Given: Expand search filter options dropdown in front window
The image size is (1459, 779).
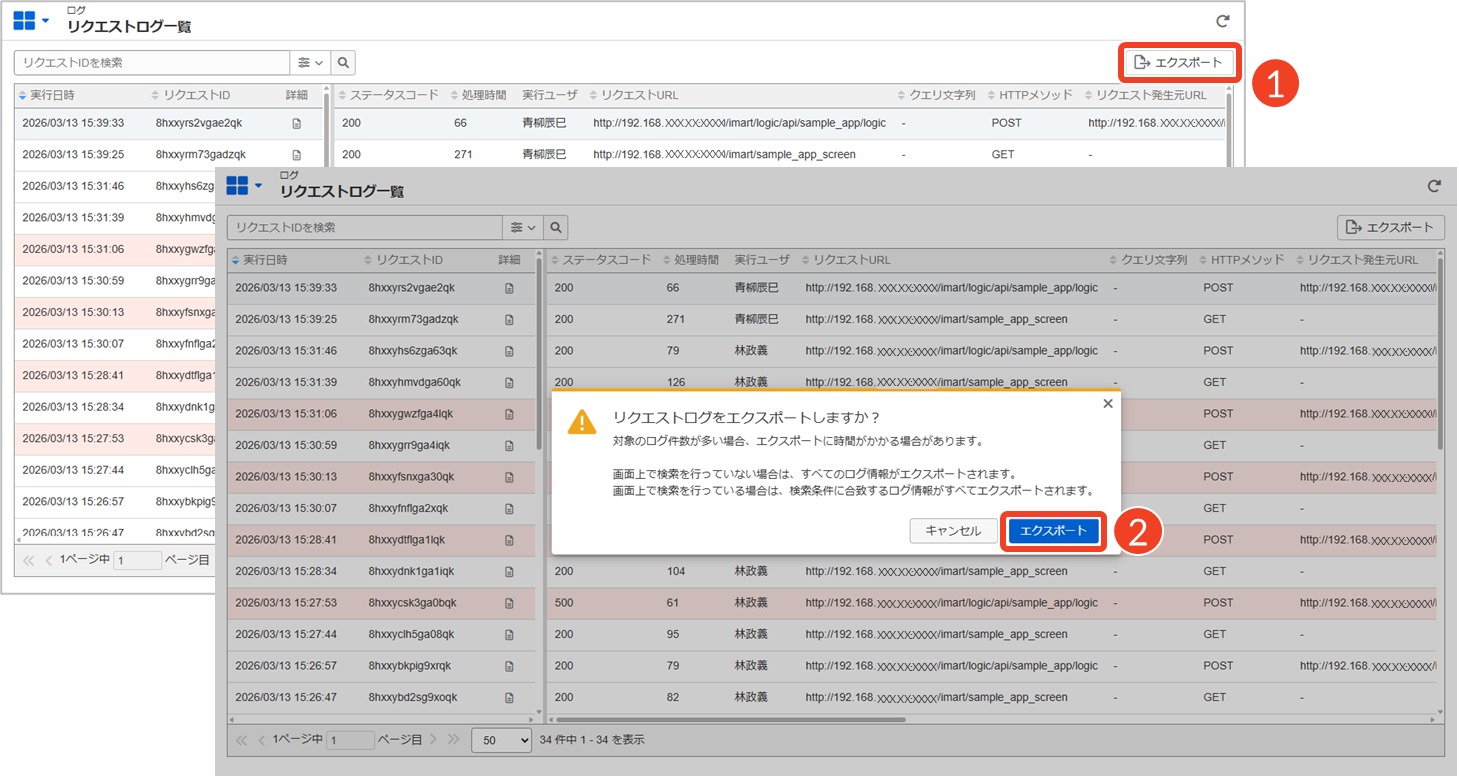Looking at the screenshot, I should tap(523, 228).
